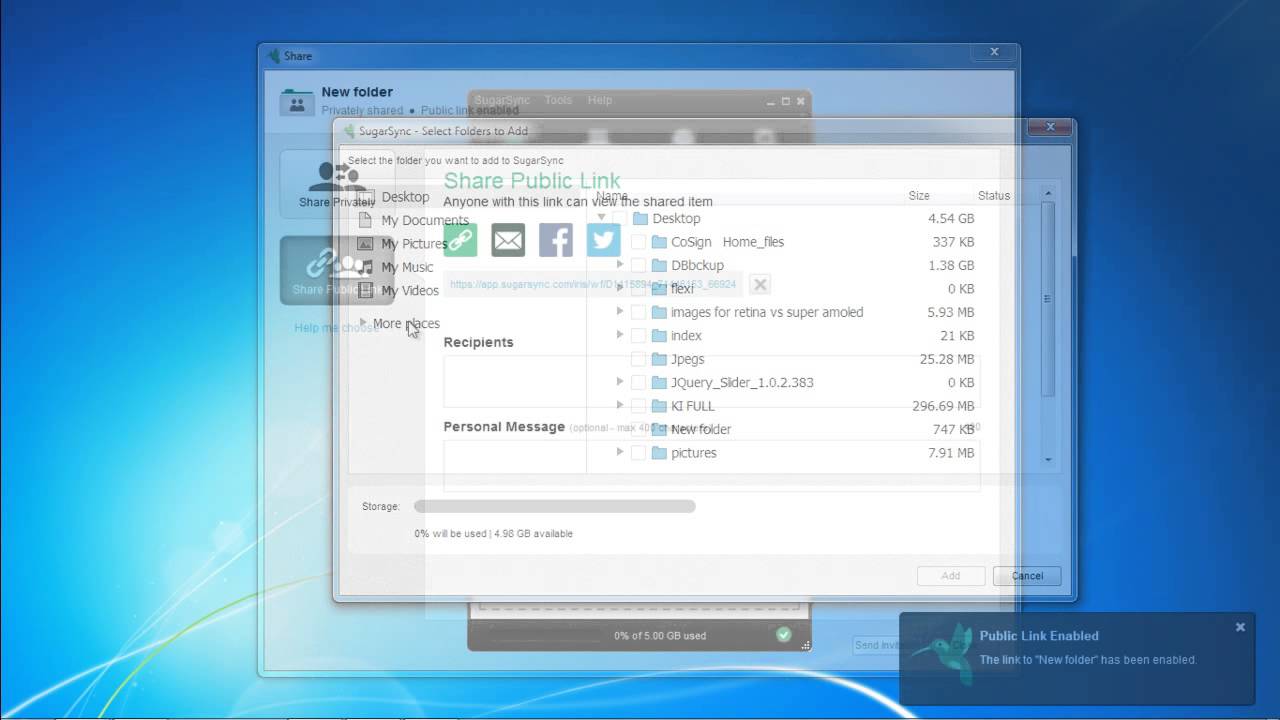Expand the images for retina folder
This screenshot has height=720, width=1280.
620,312
